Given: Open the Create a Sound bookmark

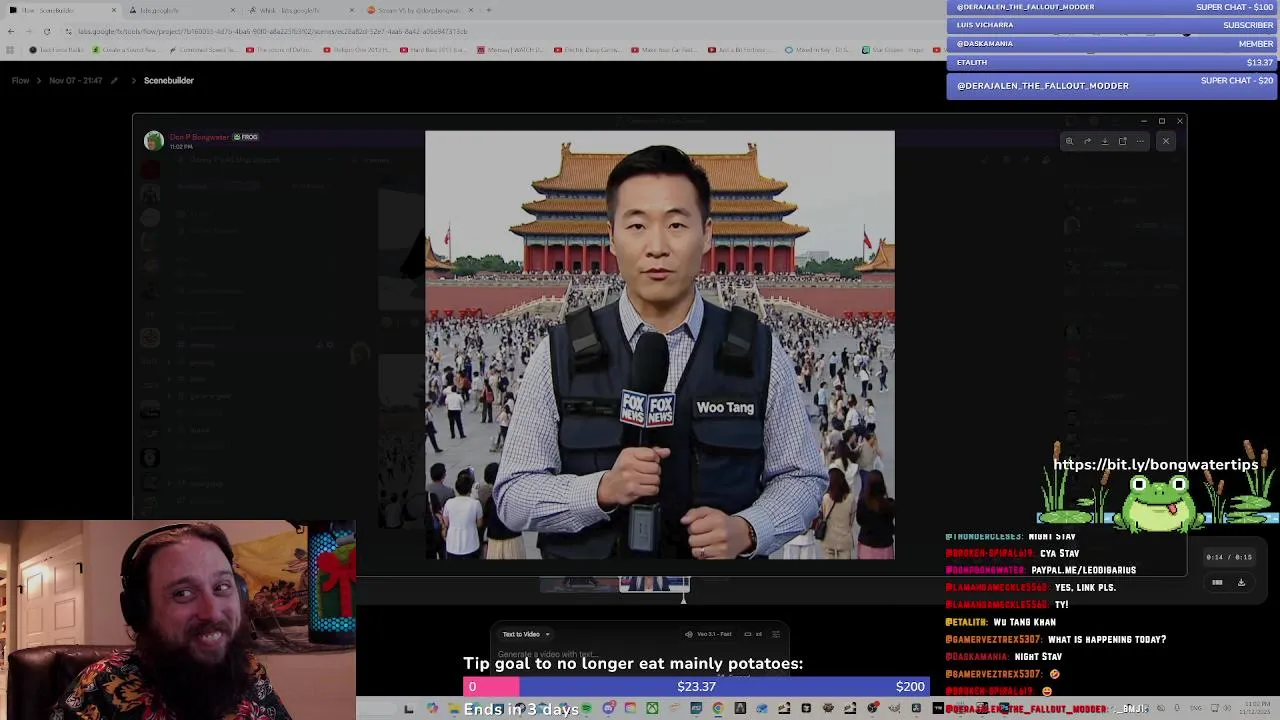Looking at the screenshot, I should 125,49.
